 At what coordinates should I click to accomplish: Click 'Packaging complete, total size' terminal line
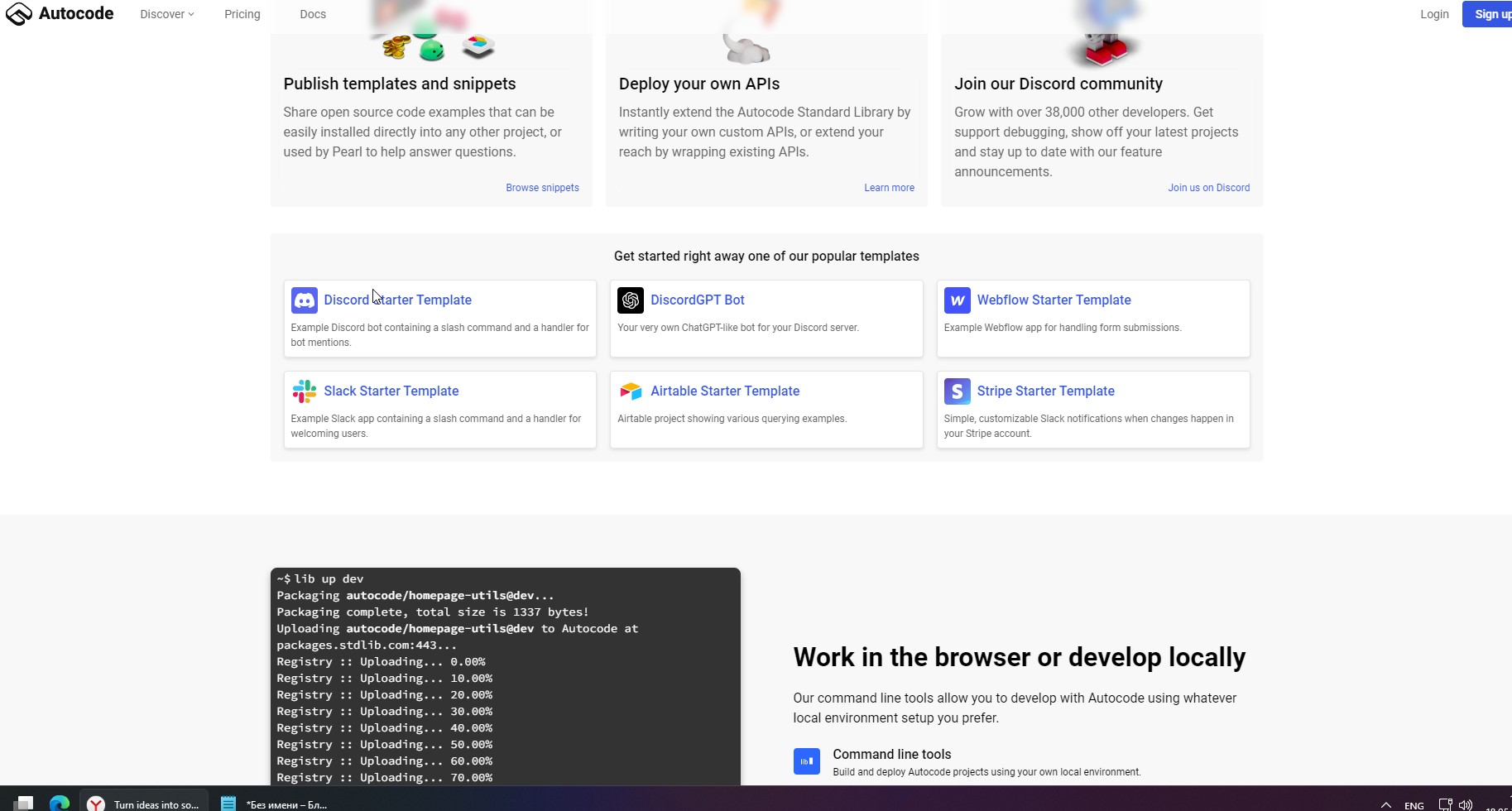tap(433, 612)
